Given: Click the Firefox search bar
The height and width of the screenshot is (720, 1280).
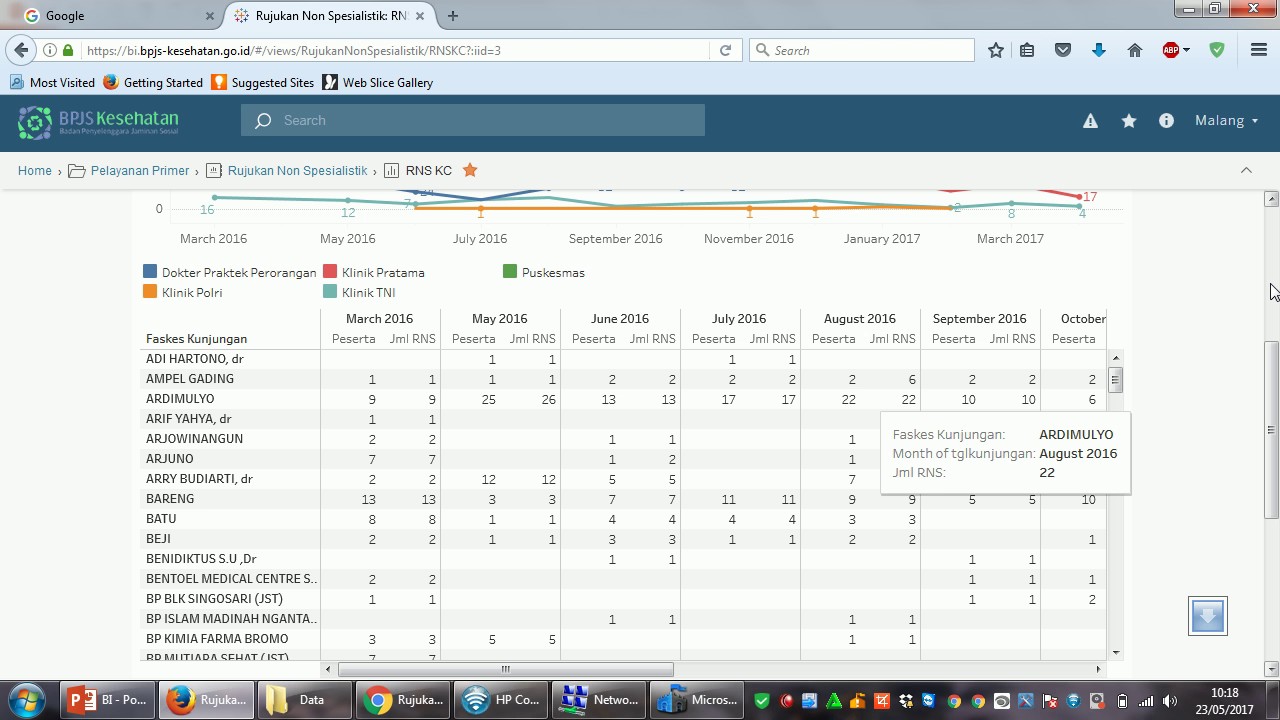Looking at the screenshot, I should point(862,50).
